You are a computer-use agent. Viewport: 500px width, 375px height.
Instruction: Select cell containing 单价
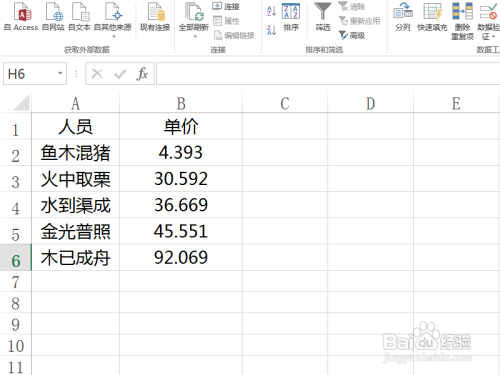click(181, 127)
